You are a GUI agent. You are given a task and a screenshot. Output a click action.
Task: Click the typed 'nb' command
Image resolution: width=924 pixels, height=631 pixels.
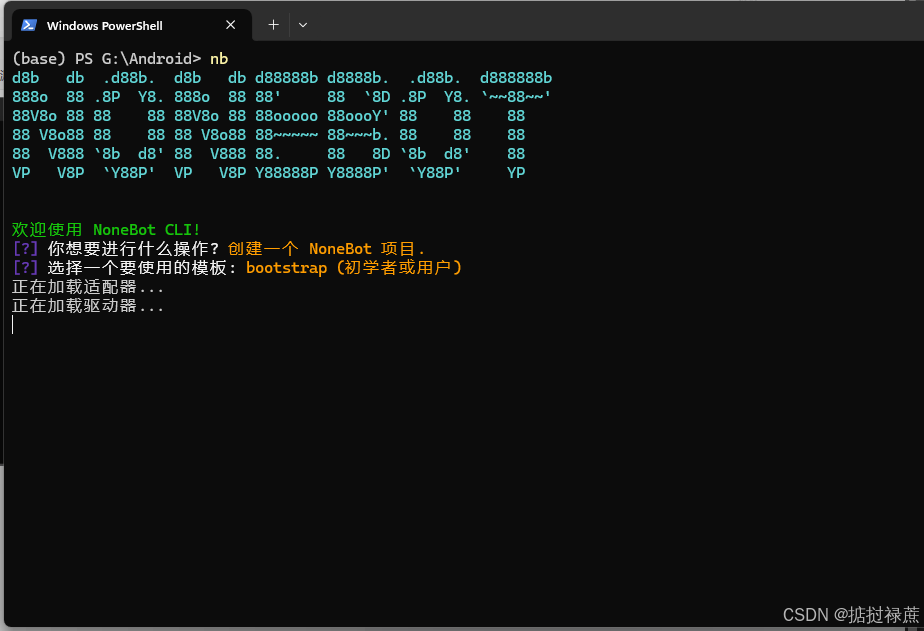(x=219, y=59)
